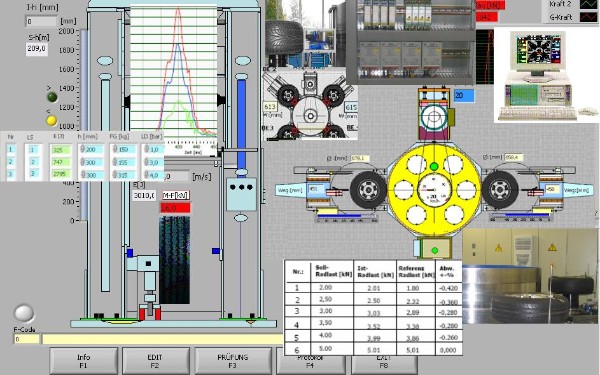Click the stepper beside FG[kg] value 155
The image size is (600, 375).
tap(114, 163)
